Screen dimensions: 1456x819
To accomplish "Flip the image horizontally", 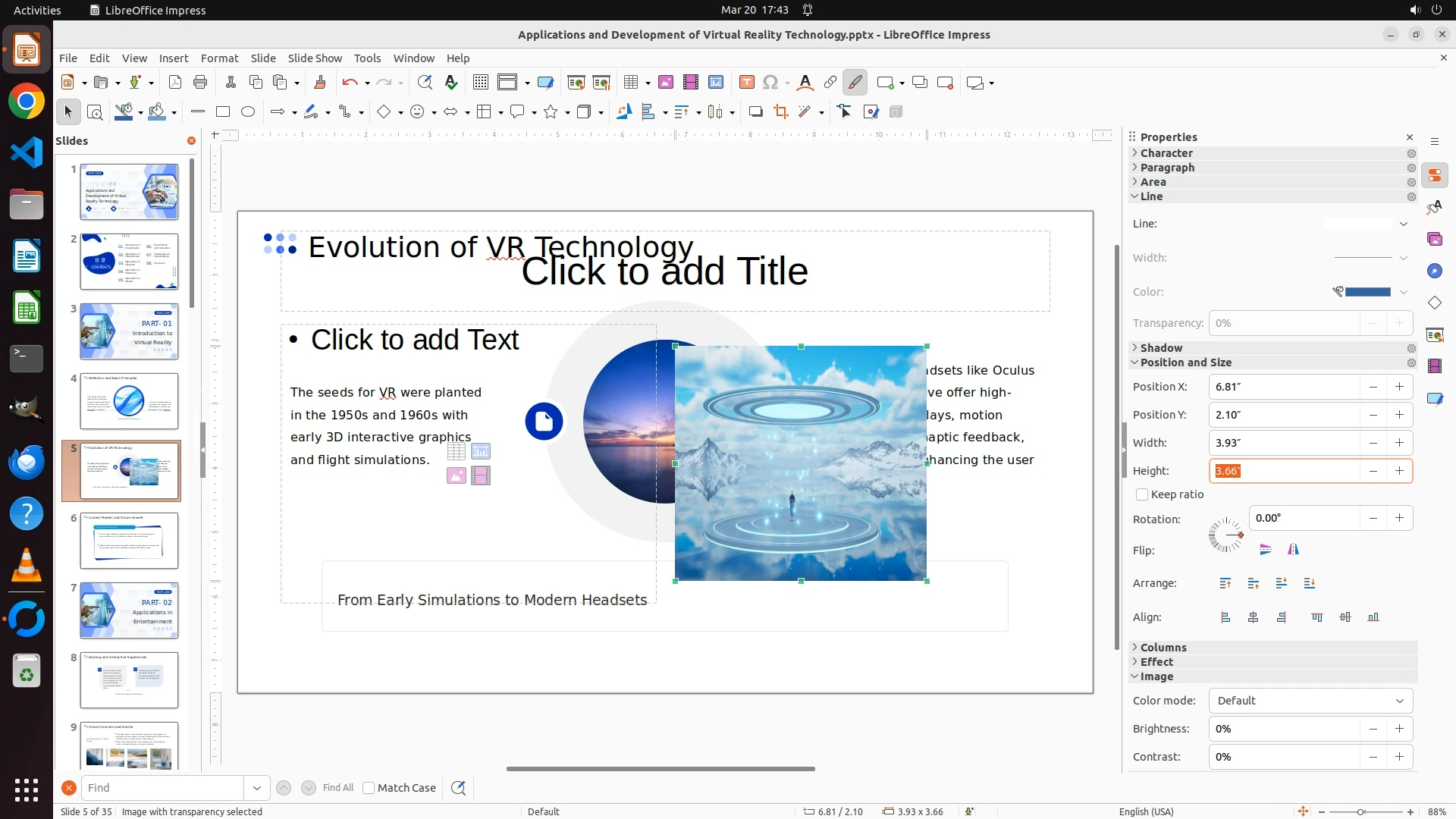I will tap(1293, 550).
